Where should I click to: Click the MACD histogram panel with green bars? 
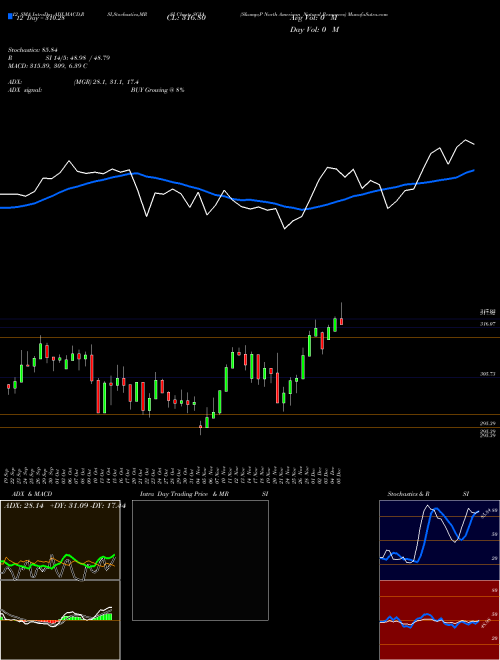60,620
